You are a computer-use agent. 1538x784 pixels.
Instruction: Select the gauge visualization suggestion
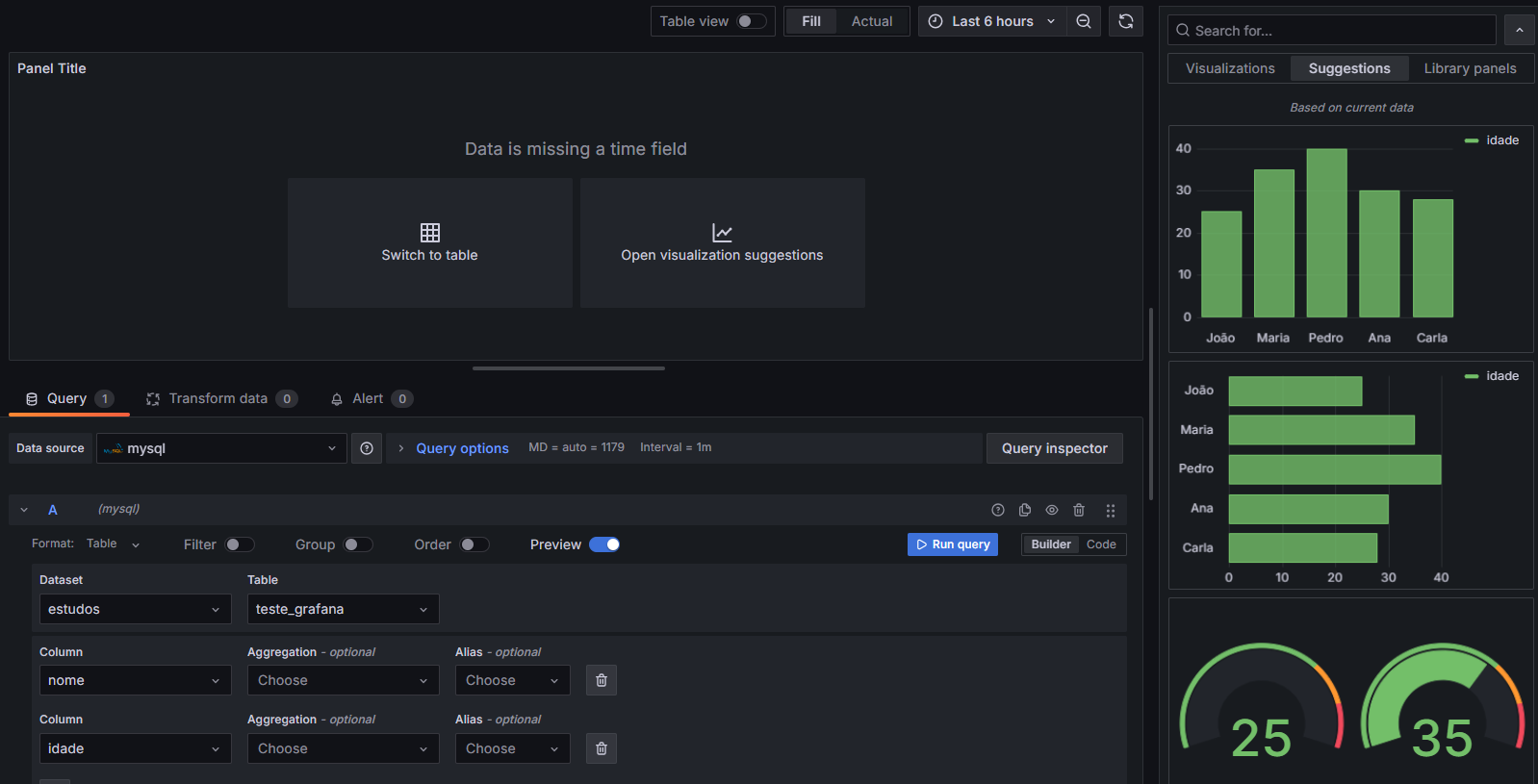tap(1351, 691)
